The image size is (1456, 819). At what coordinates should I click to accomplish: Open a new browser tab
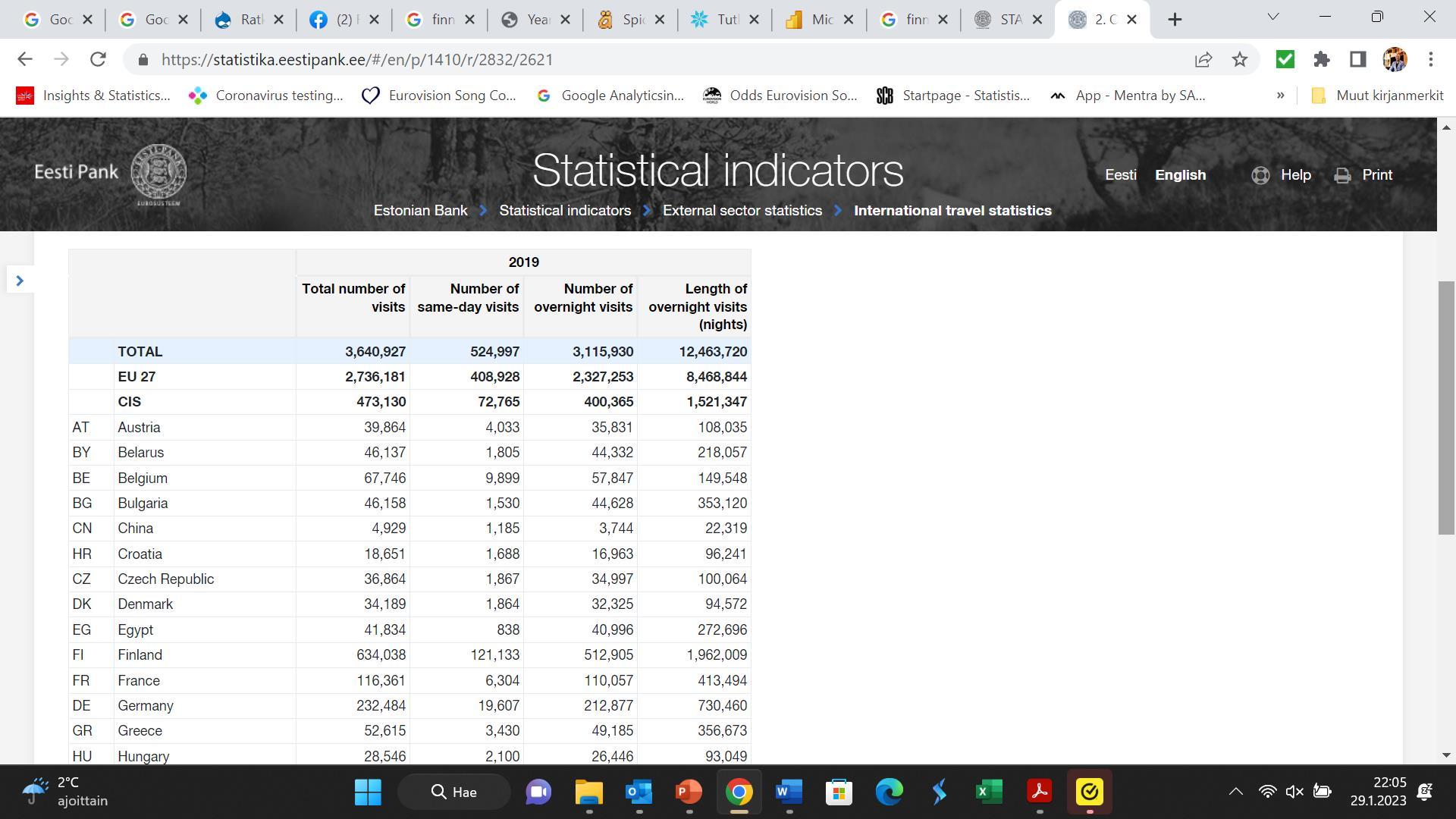(1175, 20)
